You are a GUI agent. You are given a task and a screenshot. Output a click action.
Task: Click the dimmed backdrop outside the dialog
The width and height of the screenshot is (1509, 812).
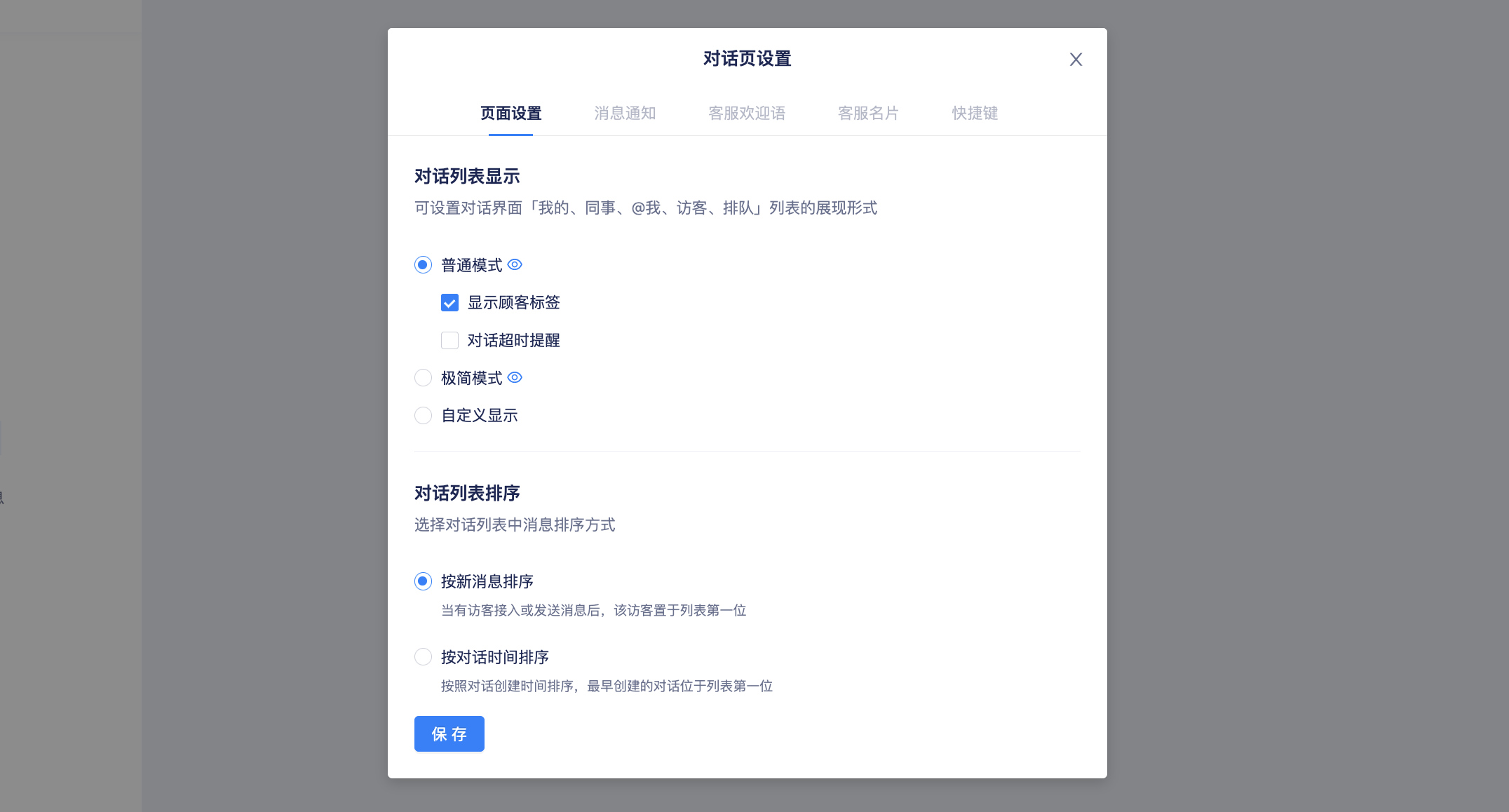point(1304,407)
